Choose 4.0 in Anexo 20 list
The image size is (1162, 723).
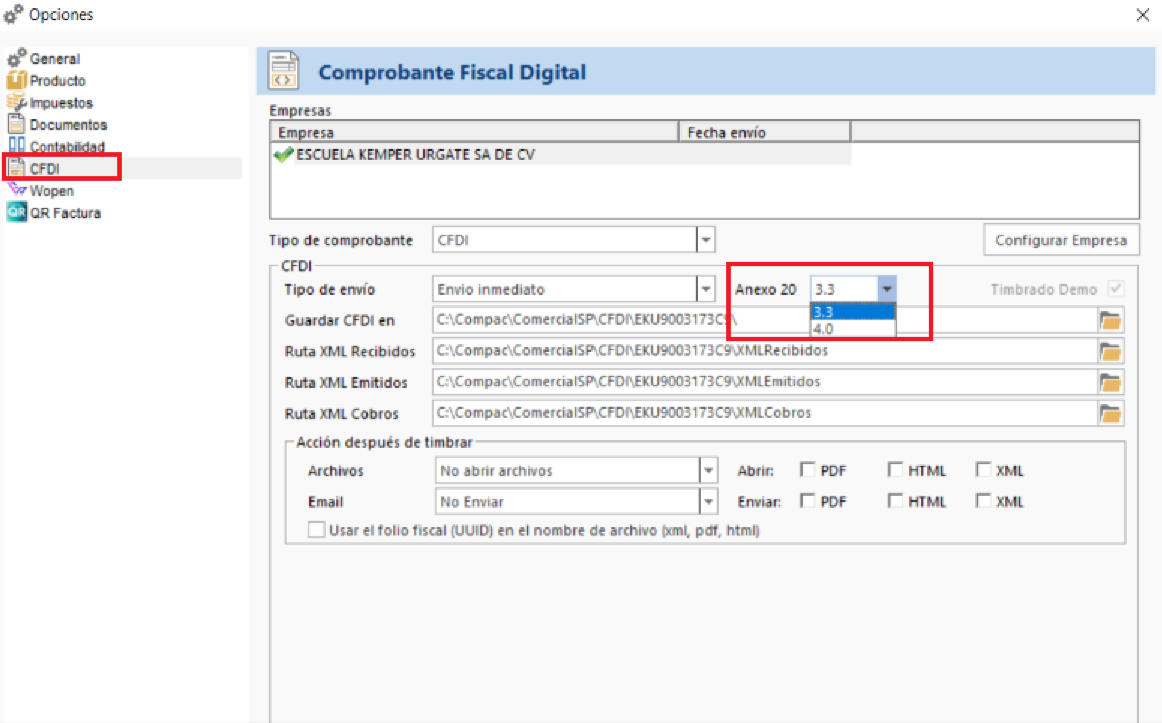tap(853, 328)
